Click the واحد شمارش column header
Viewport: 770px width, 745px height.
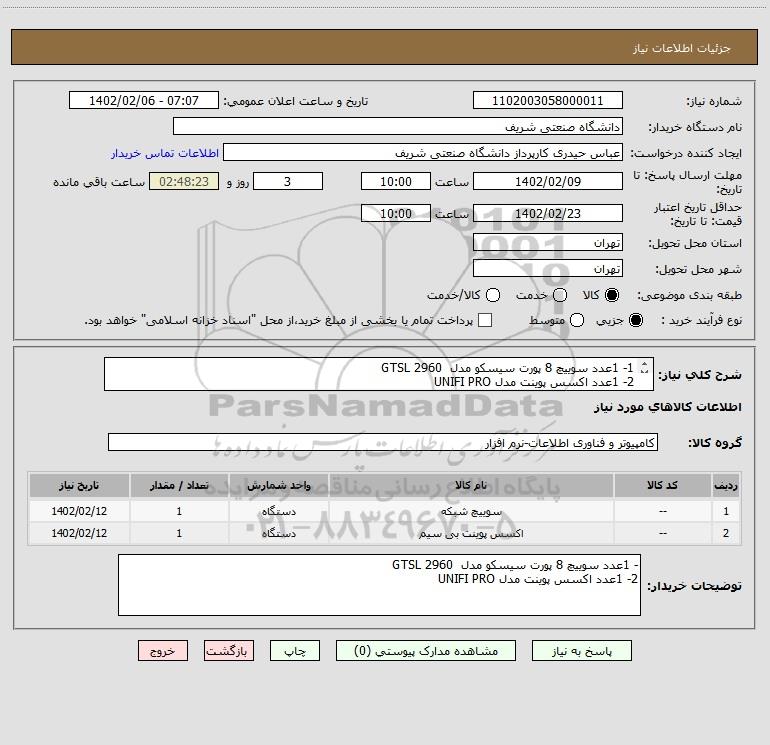(278, 485)
